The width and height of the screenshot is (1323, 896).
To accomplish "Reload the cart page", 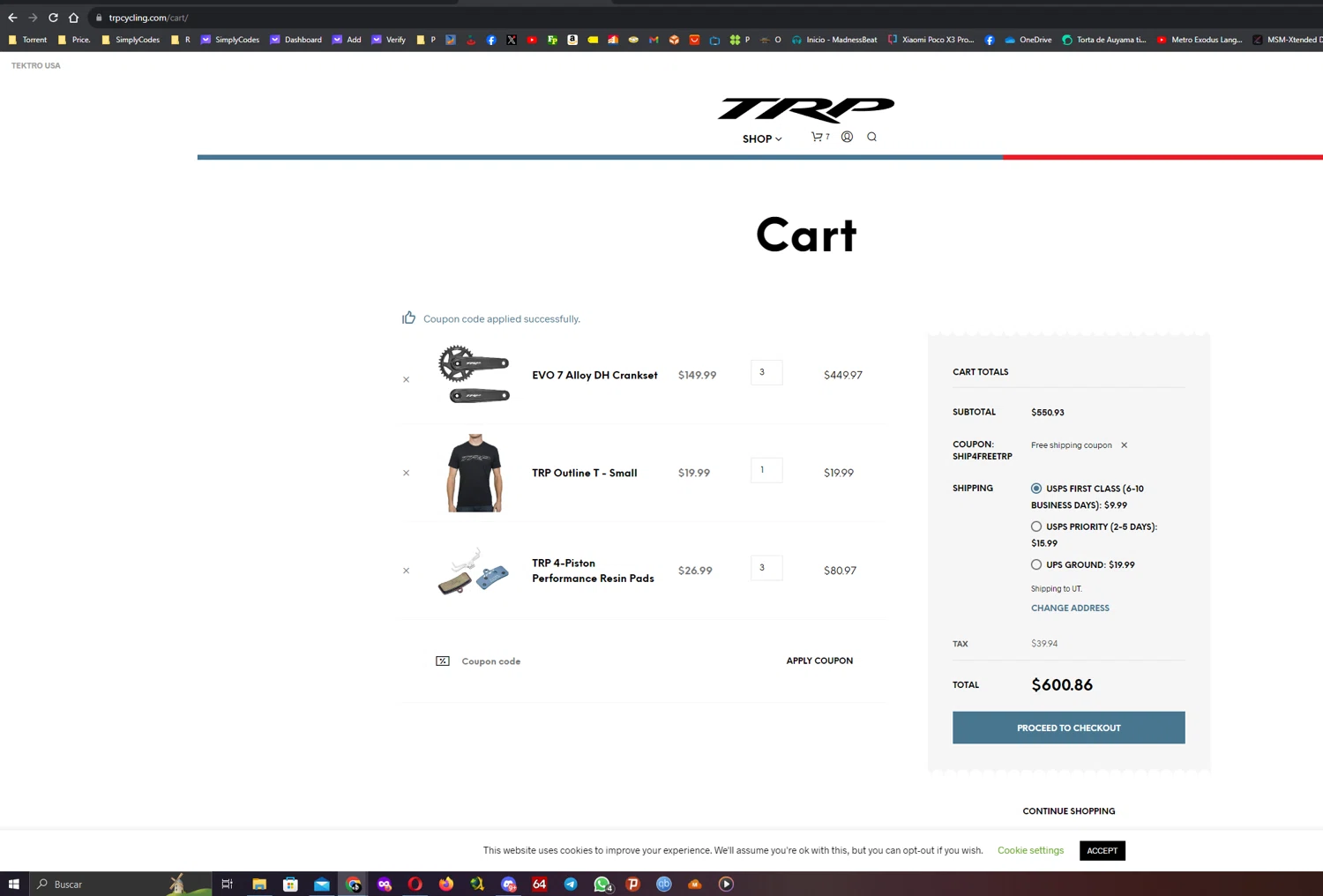I will point(53,18).
